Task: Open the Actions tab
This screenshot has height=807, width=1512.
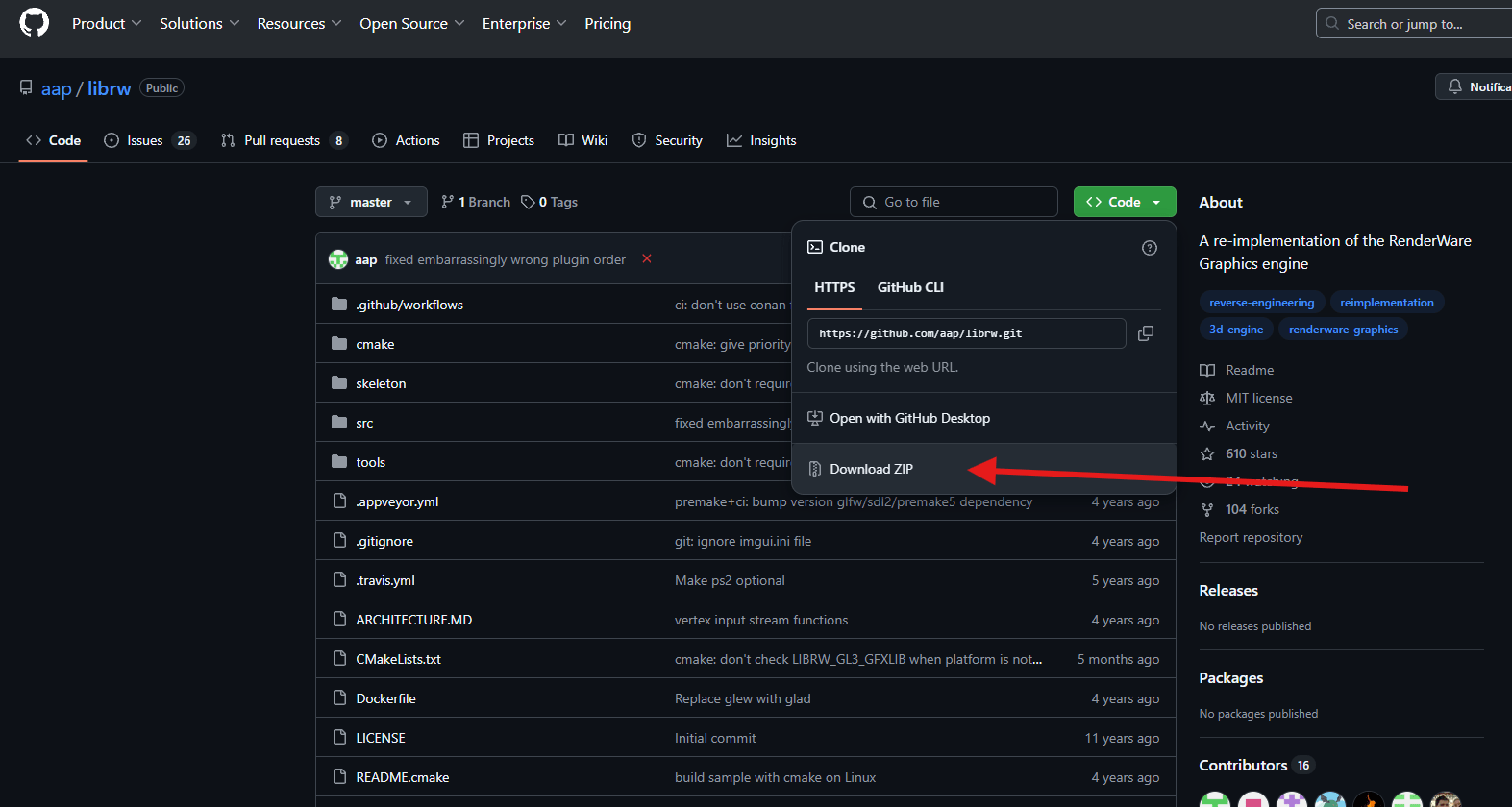Action: tap(406, 140)
